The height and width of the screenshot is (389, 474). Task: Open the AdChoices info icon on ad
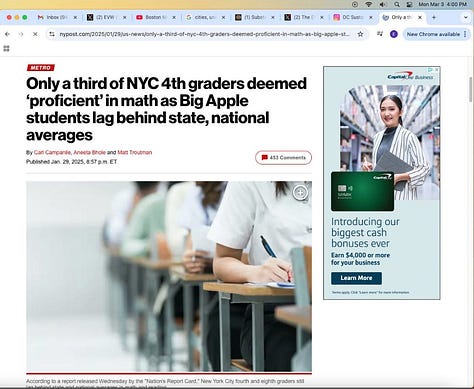tap(430, 70)
